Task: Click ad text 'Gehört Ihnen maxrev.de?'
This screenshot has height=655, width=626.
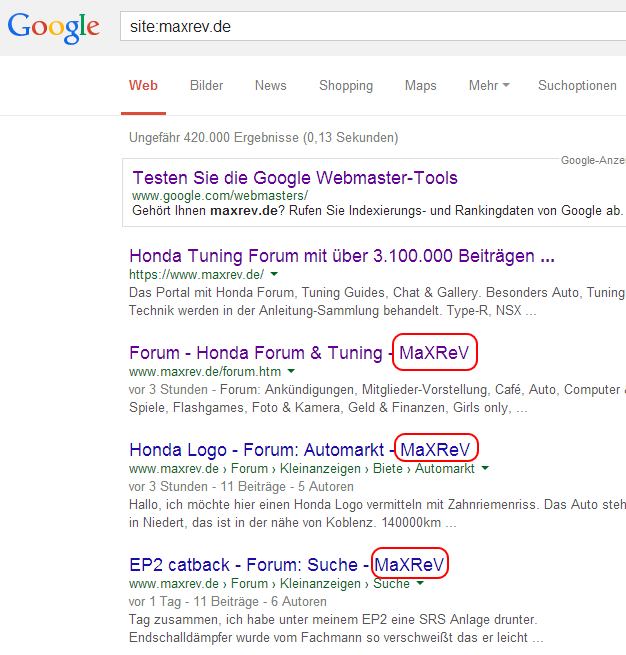Action: pos(208,211)
